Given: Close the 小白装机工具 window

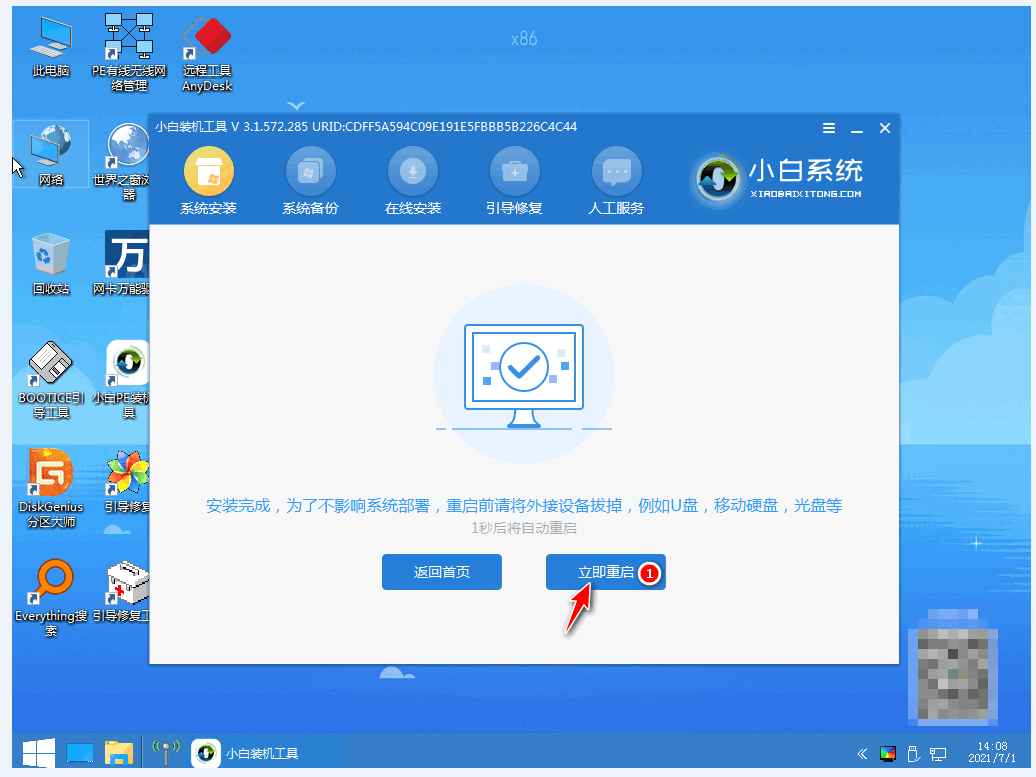Looking at the screenshot, I should (x=885, y=128).
